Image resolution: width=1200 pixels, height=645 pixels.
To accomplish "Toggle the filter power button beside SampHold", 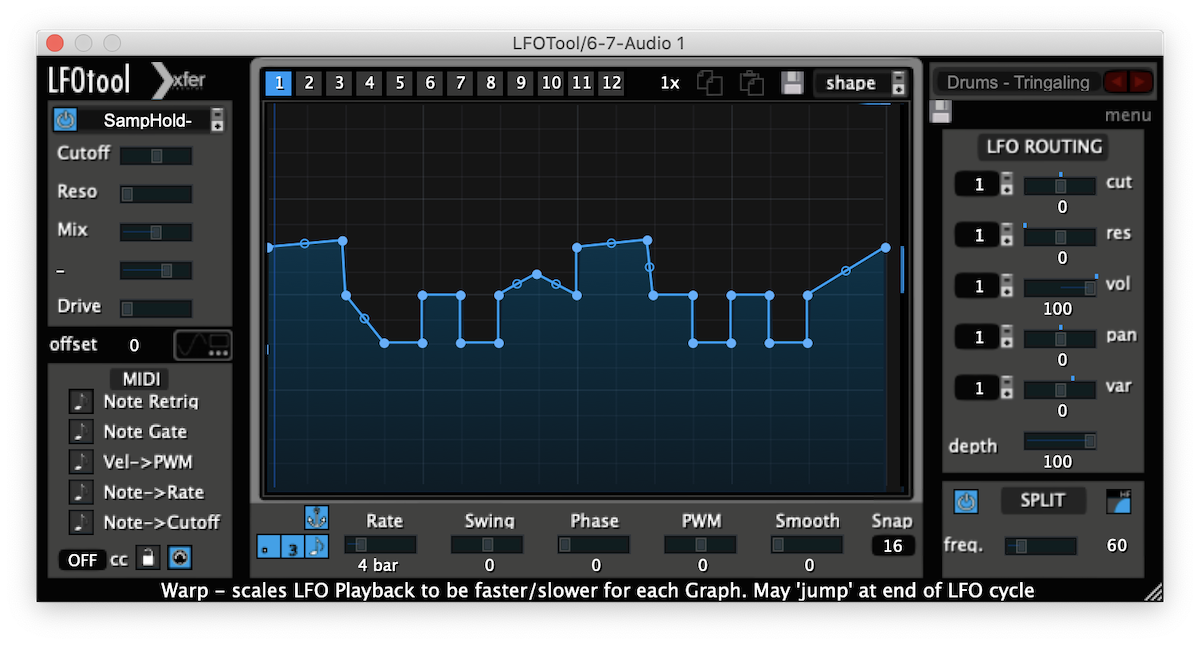I will click(x=65, y=120).
